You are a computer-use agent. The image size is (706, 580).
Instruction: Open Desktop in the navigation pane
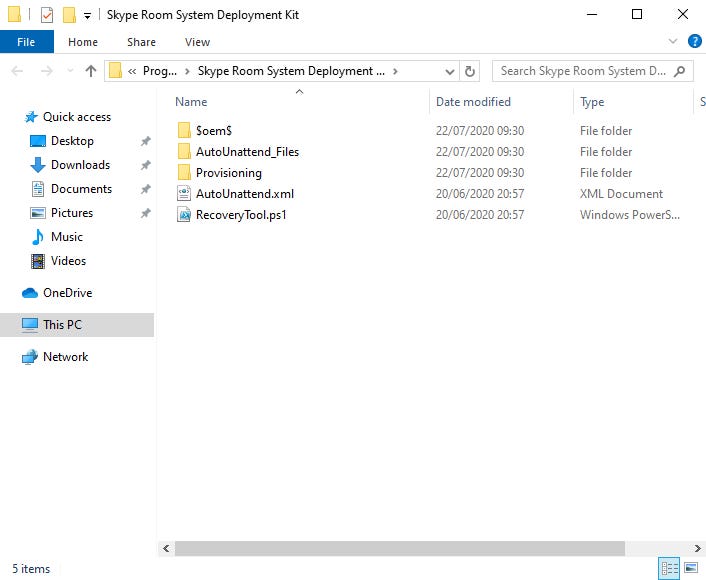(x=72, y=141)
